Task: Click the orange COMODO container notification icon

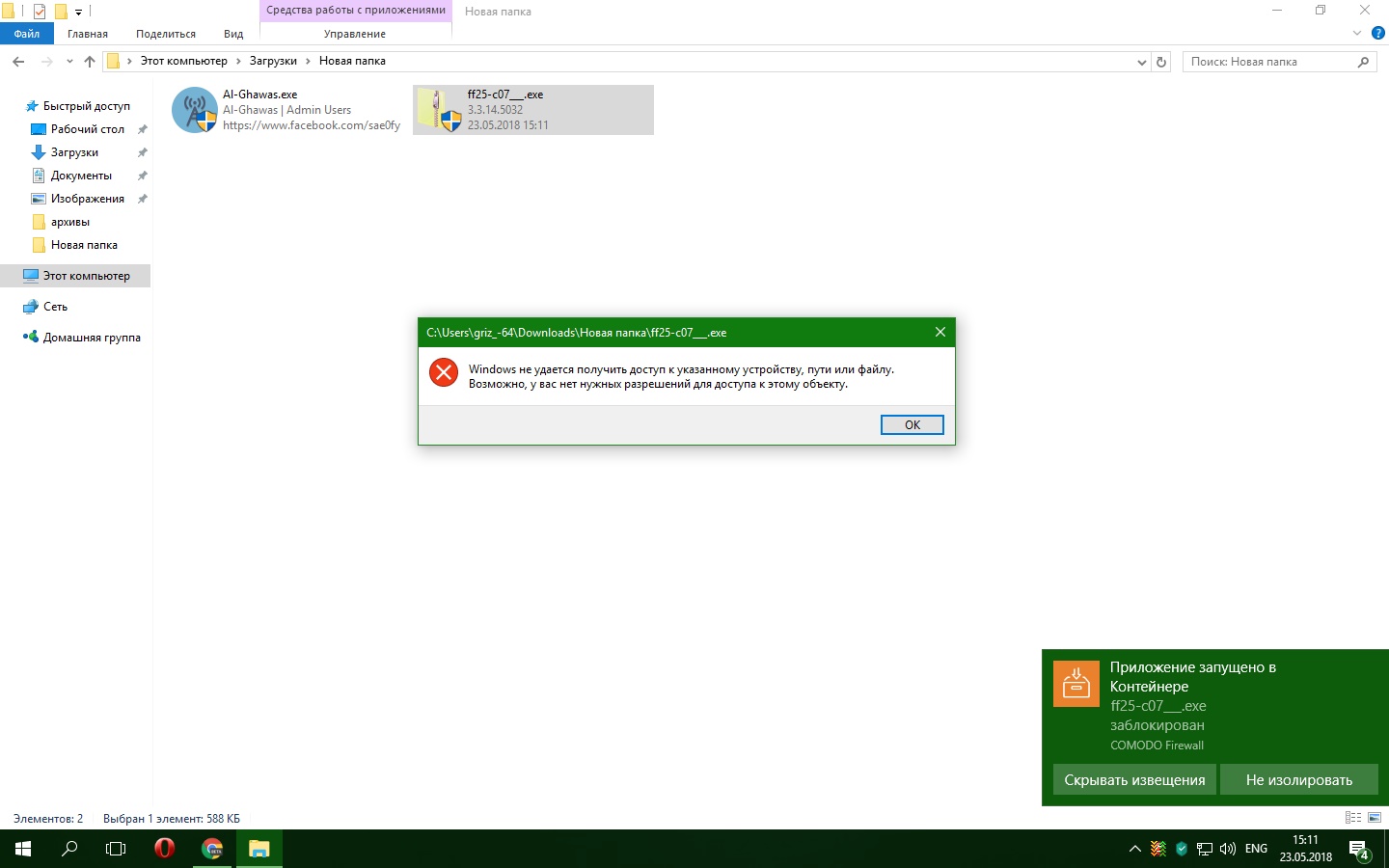Action: tap(1076, 684)
